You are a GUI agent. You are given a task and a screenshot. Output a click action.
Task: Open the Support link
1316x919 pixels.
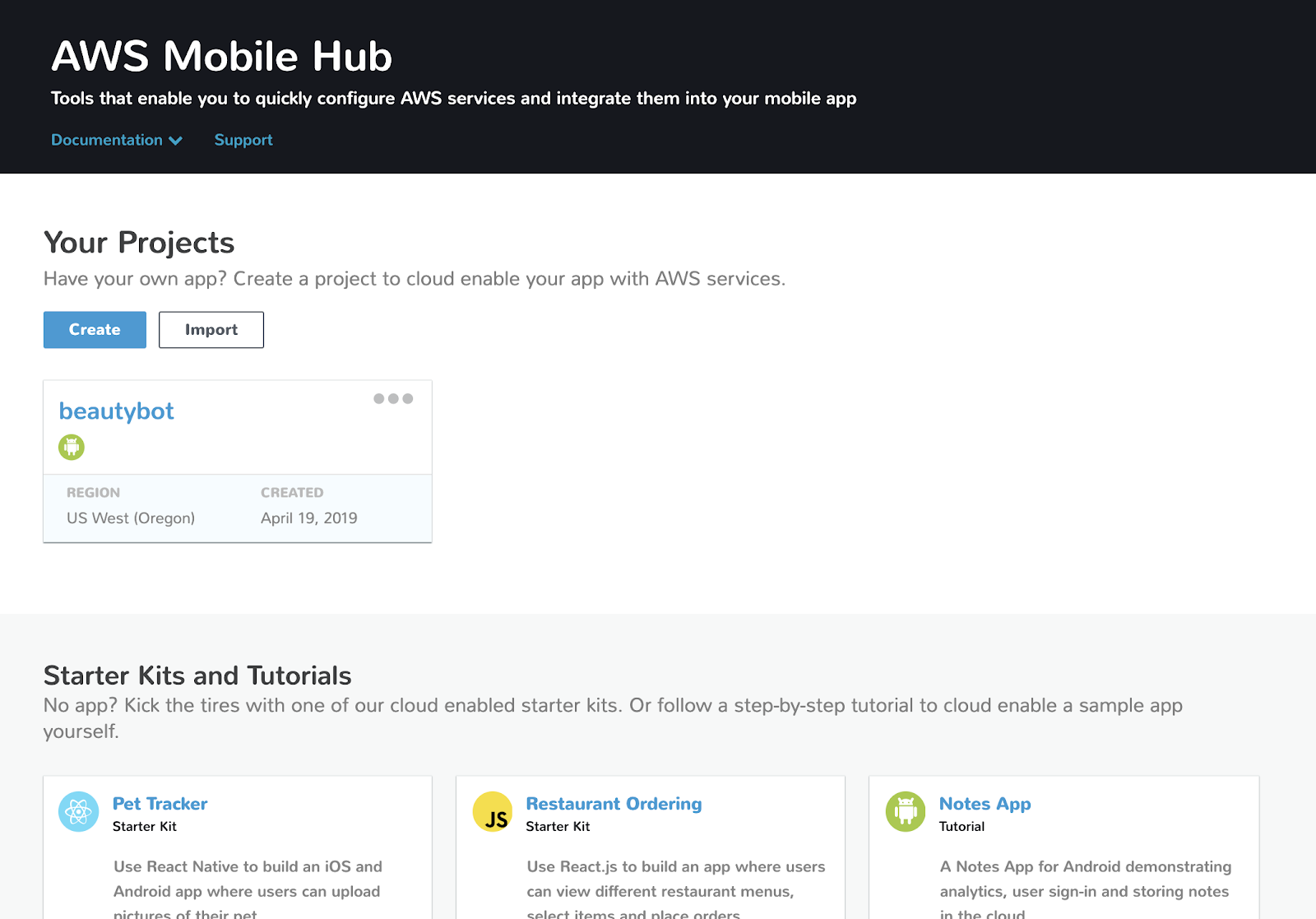click(x=243, y=140)
